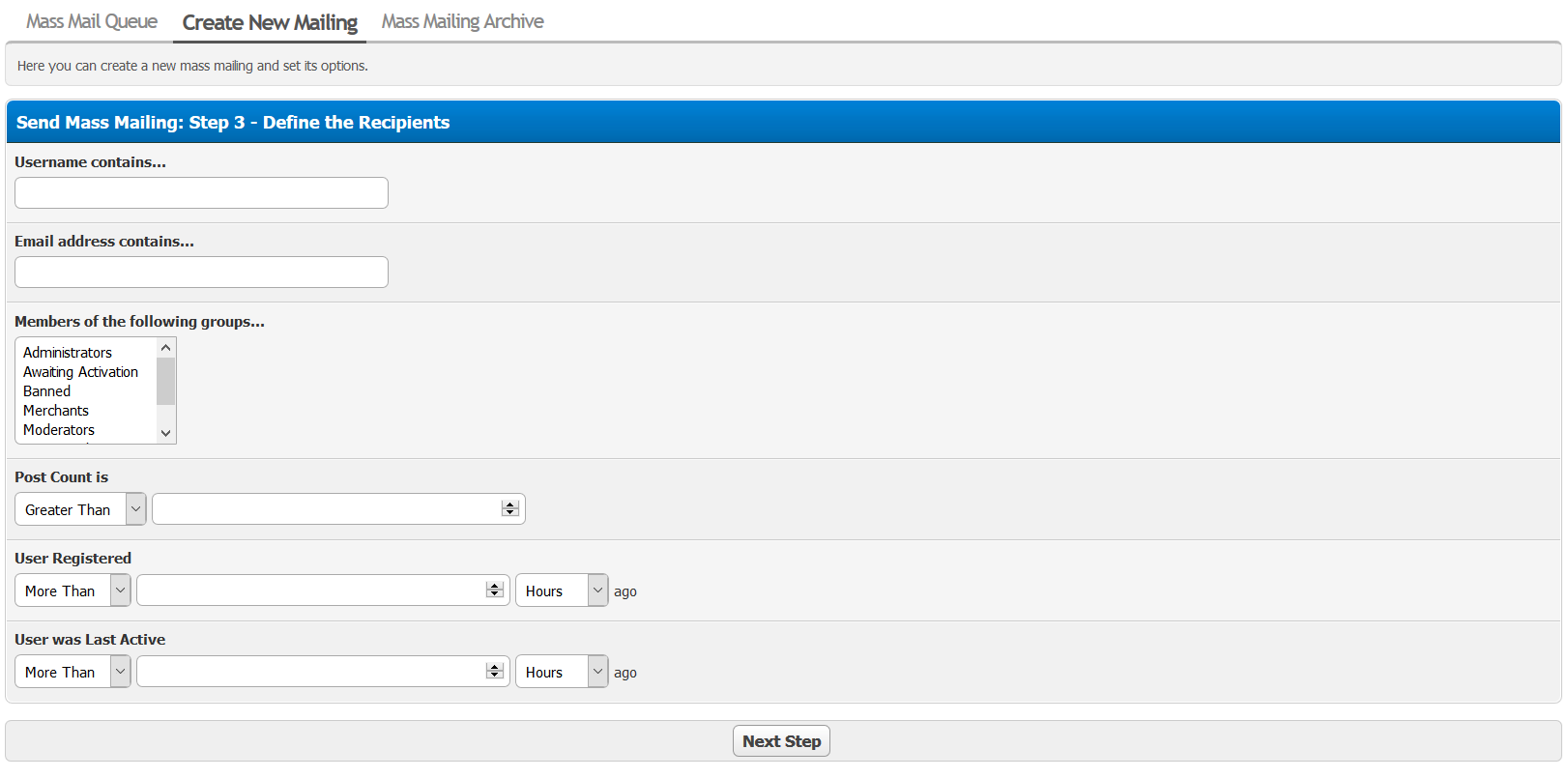The image size is (1568, 778).
Task: Focus the Email address contains field
Action: pos(201,272)
